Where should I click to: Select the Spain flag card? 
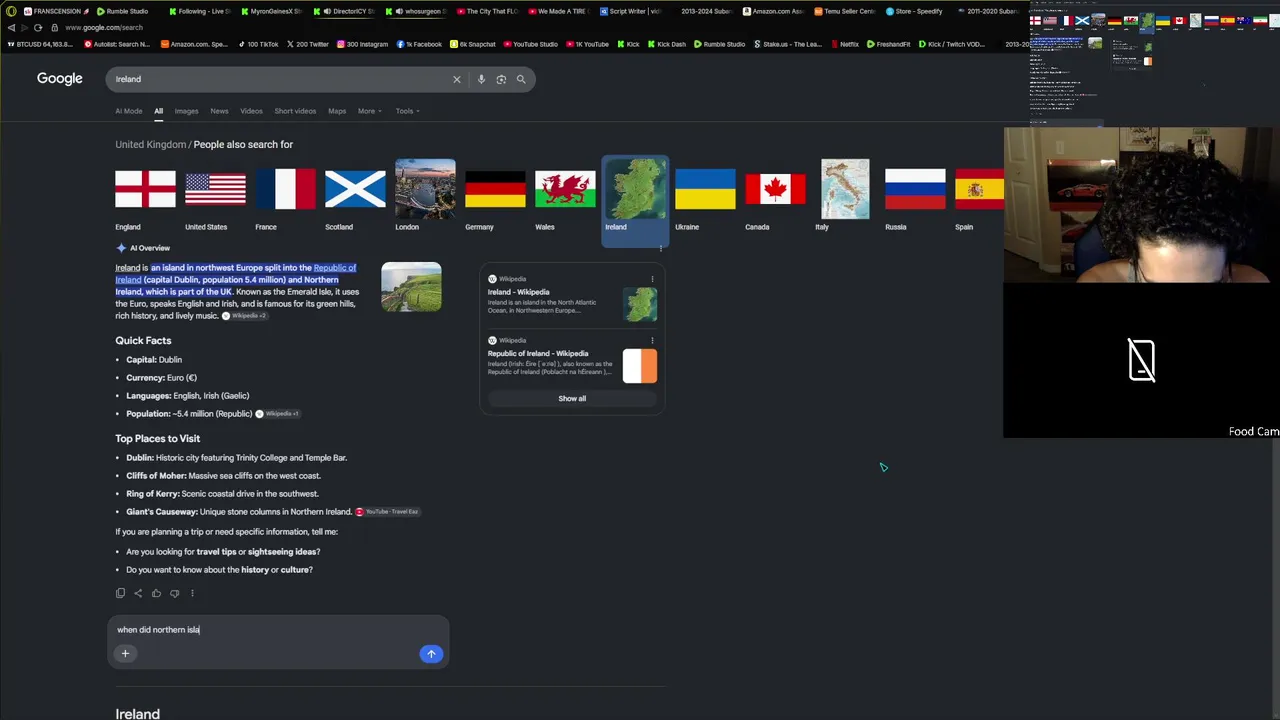(x=979, y=196)
